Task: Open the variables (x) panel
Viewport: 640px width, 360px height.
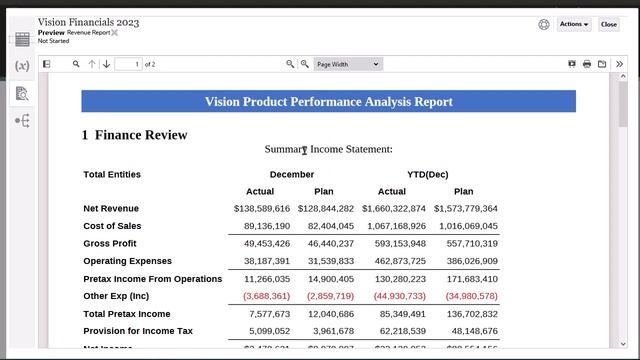Action: [x=22, y=66]
